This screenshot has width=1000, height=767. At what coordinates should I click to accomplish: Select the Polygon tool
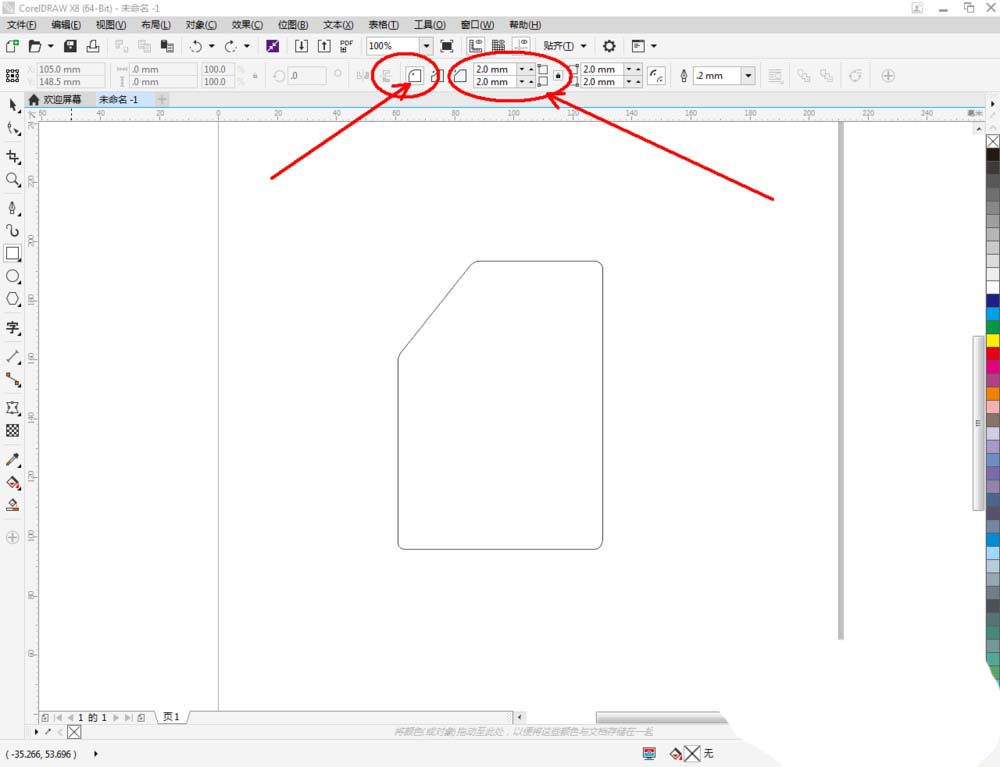pyautogui.click(x=13, y=299)
